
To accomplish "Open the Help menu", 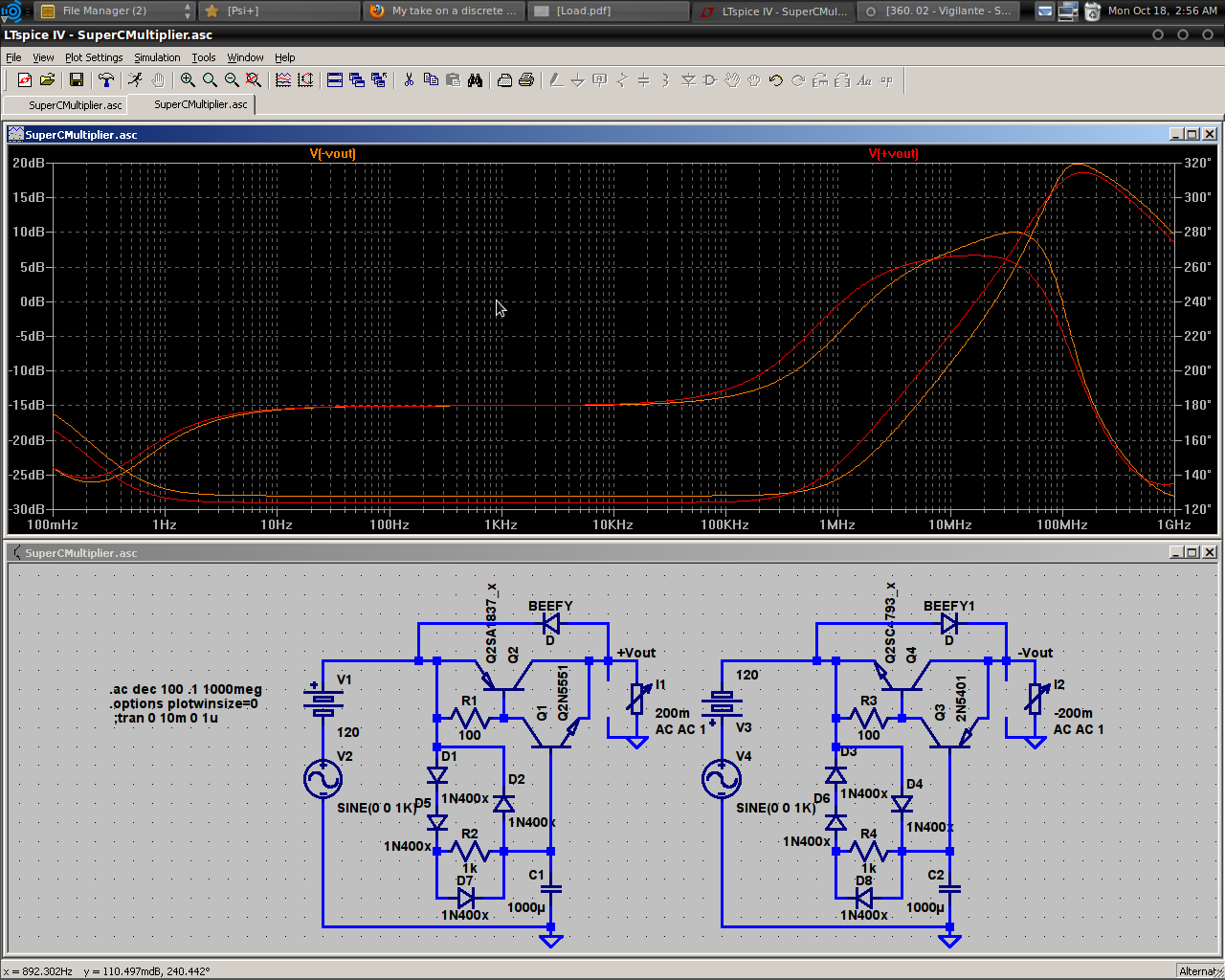I will (x=285, y=57).
